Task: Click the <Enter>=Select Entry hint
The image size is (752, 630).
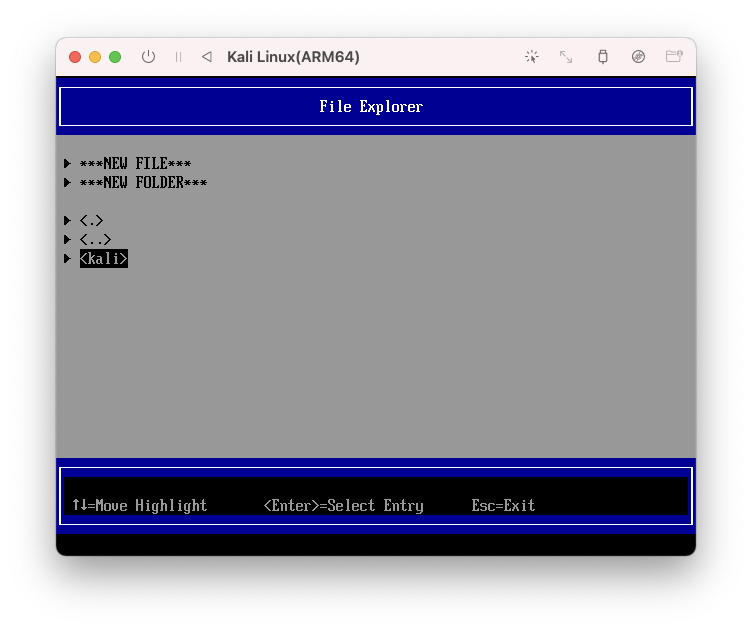Action: (343, 505)
